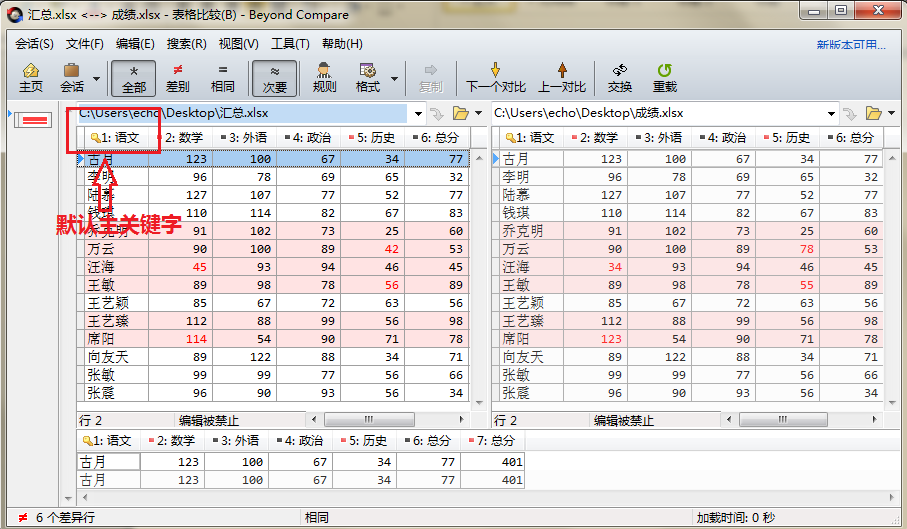
Task: Toggle the 次要 (Minor differences) button
Action: [x=274, y=77]
